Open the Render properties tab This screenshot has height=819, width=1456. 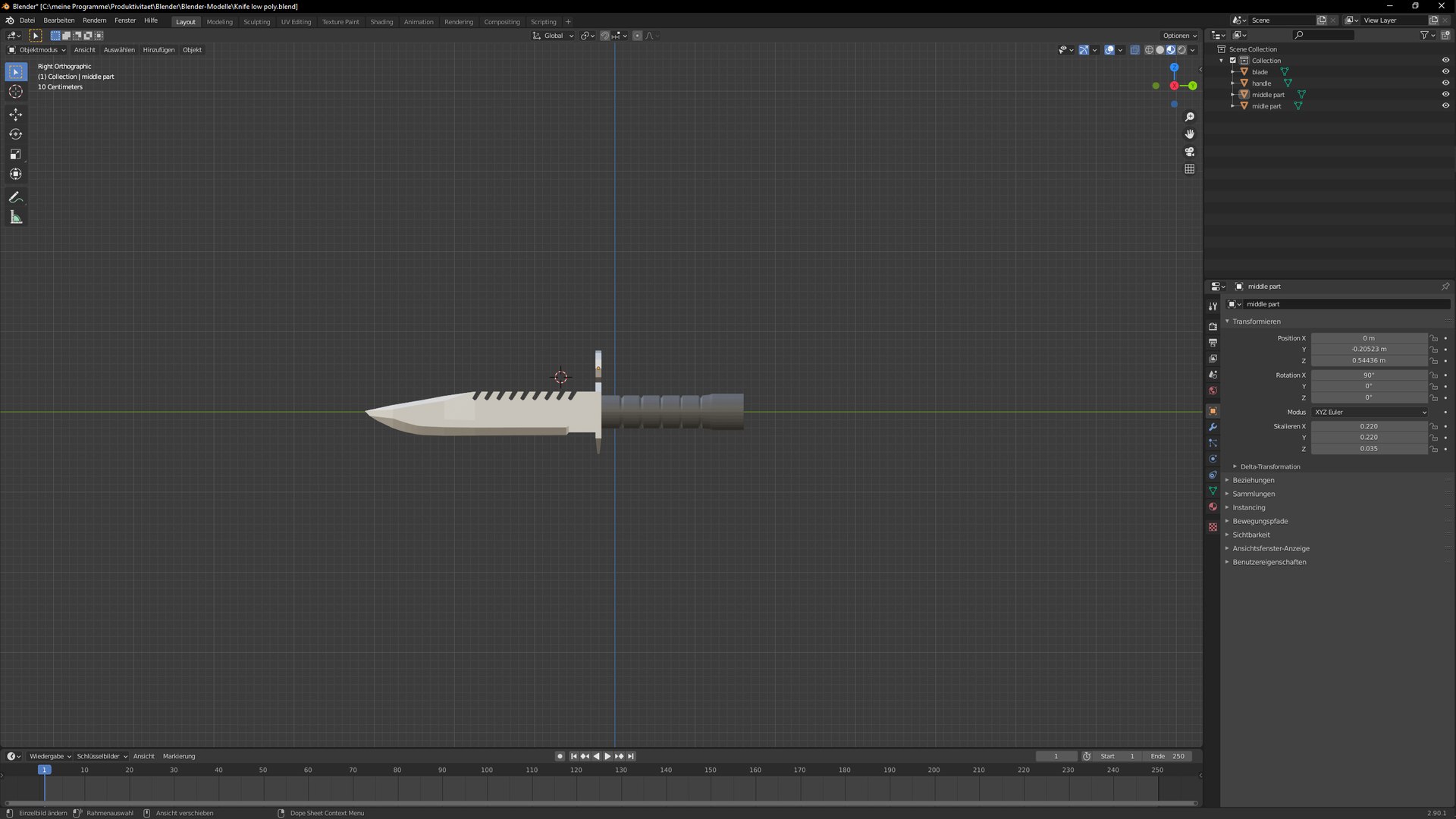pyautogui.click(x=1213, y=326)
